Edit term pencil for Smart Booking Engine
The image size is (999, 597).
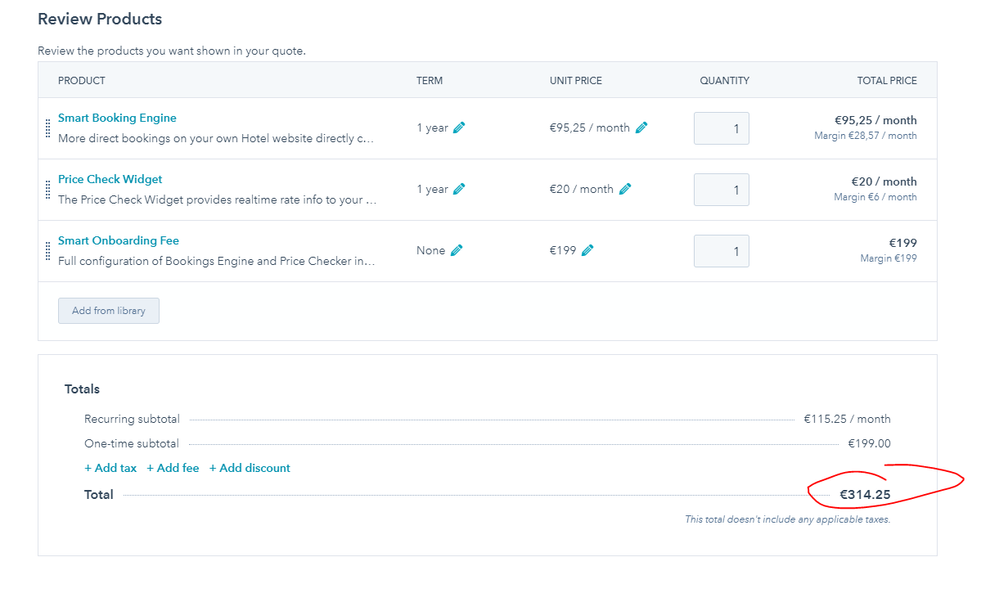coord(459,127)
